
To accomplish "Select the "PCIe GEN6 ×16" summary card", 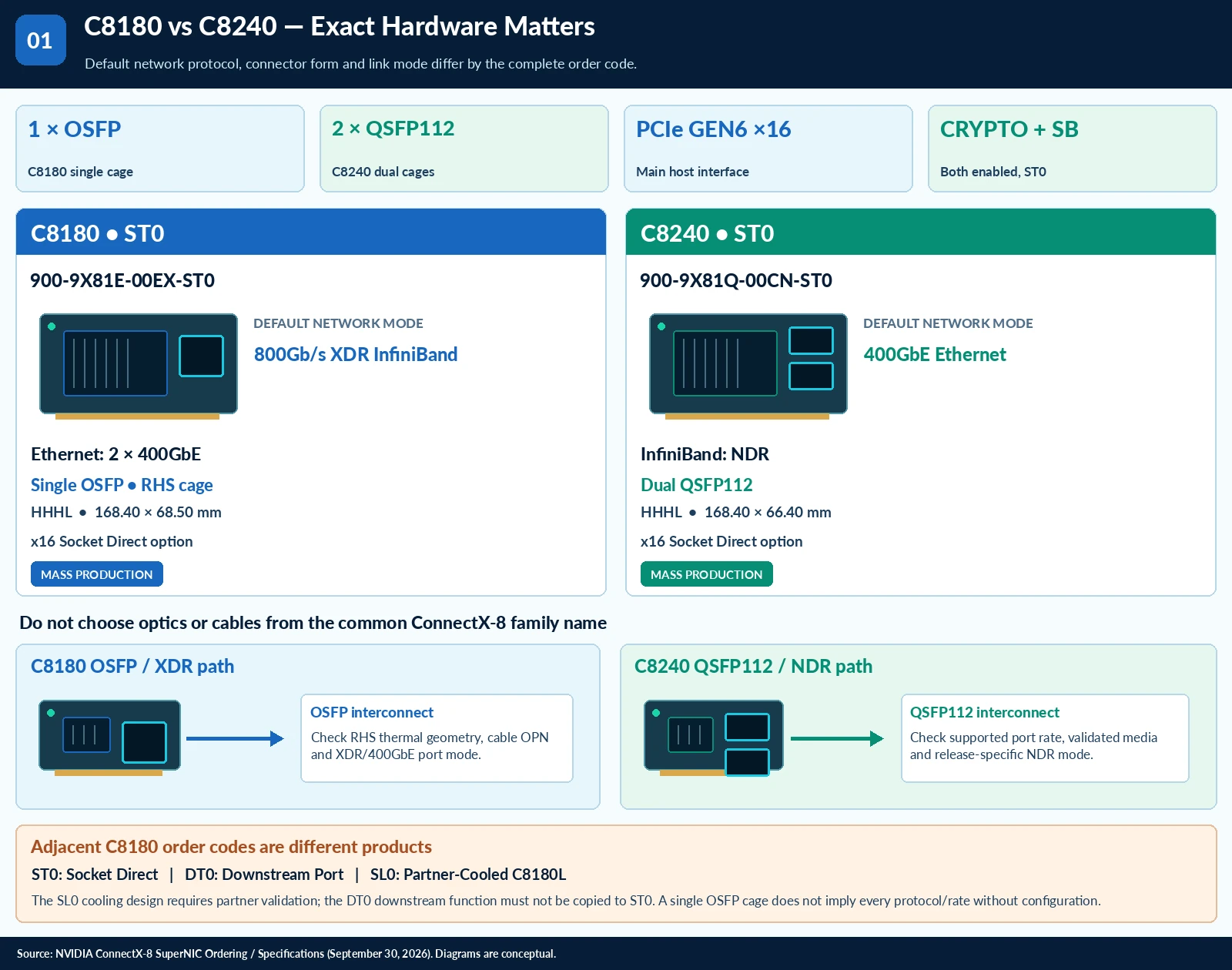I will (768, 149).
